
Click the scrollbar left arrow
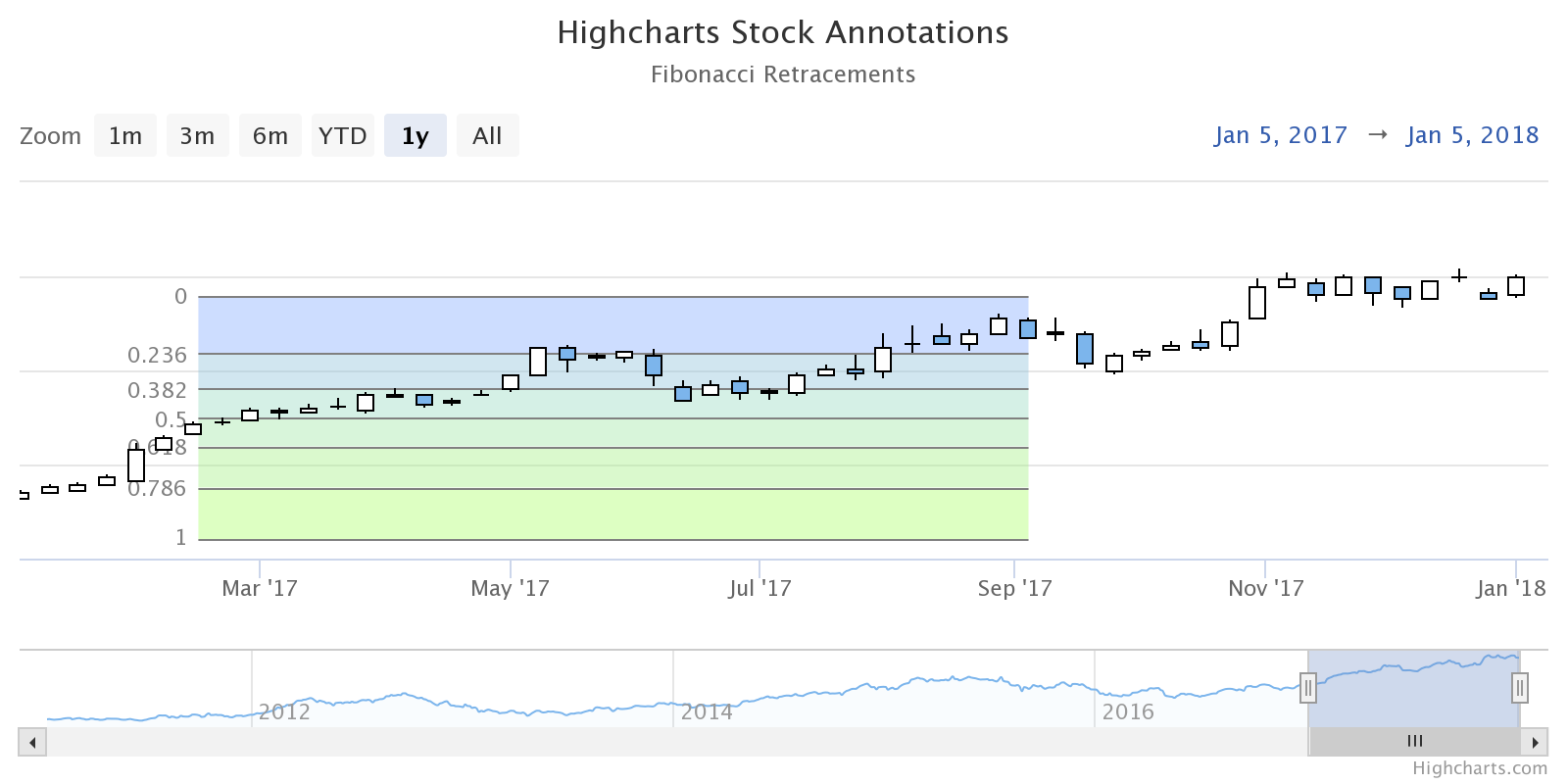32,742
